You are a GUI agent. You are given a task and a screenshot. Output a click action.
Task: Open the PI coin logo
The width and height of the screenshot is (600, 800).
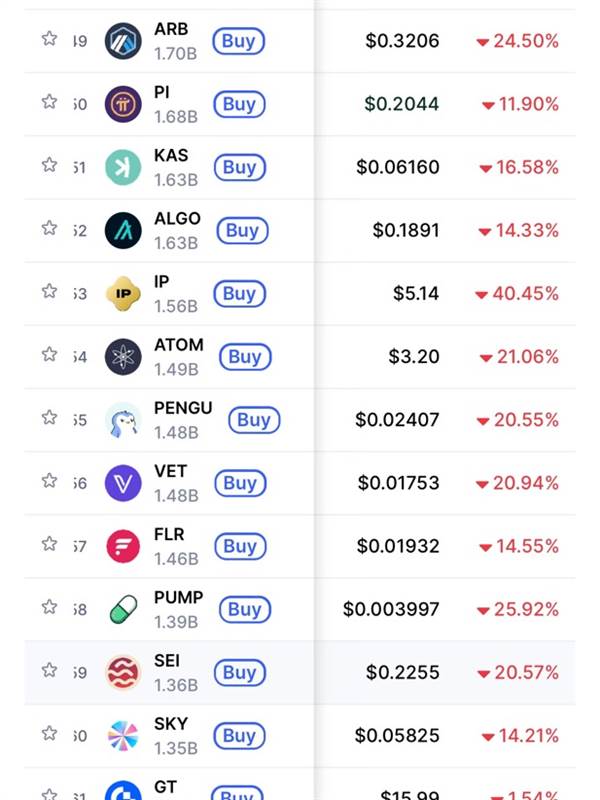point(123,104)
